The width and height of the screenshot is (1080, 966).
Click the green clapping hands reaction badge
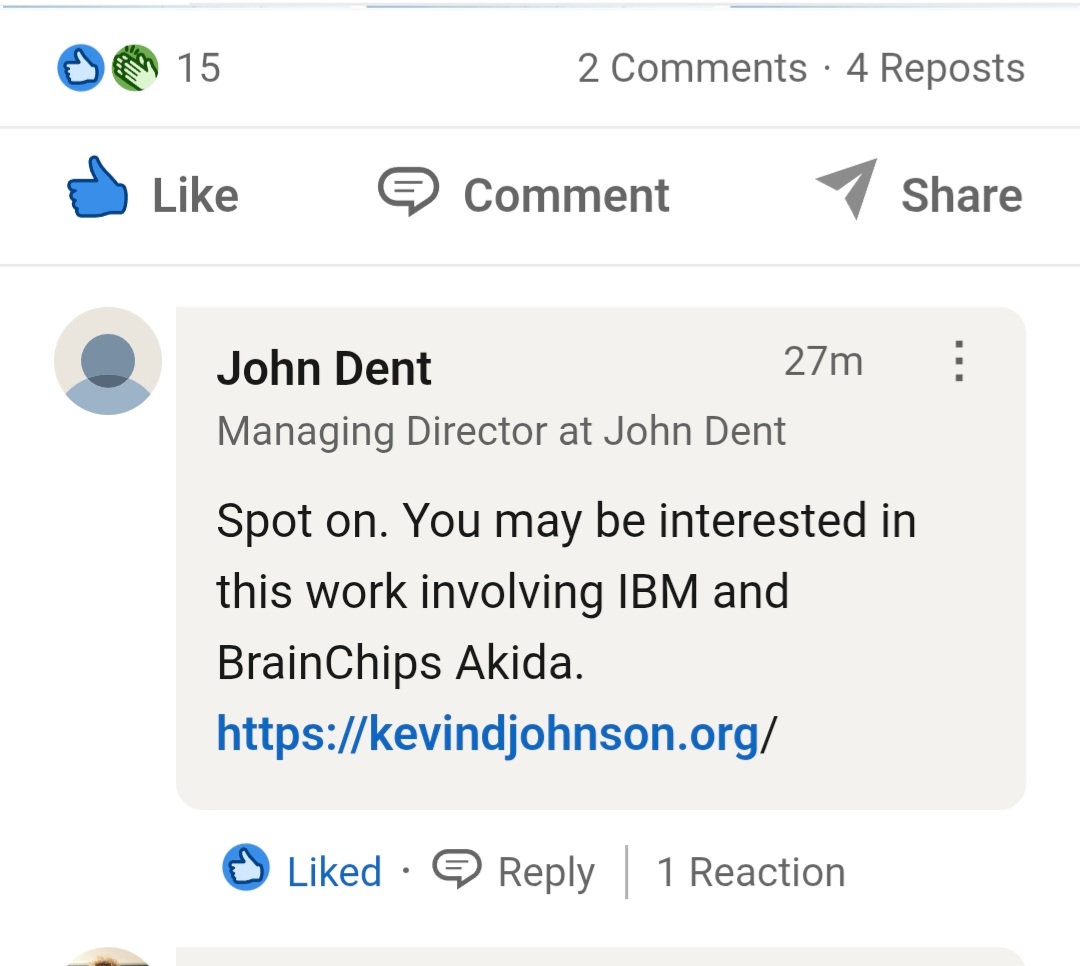(137, 67)
